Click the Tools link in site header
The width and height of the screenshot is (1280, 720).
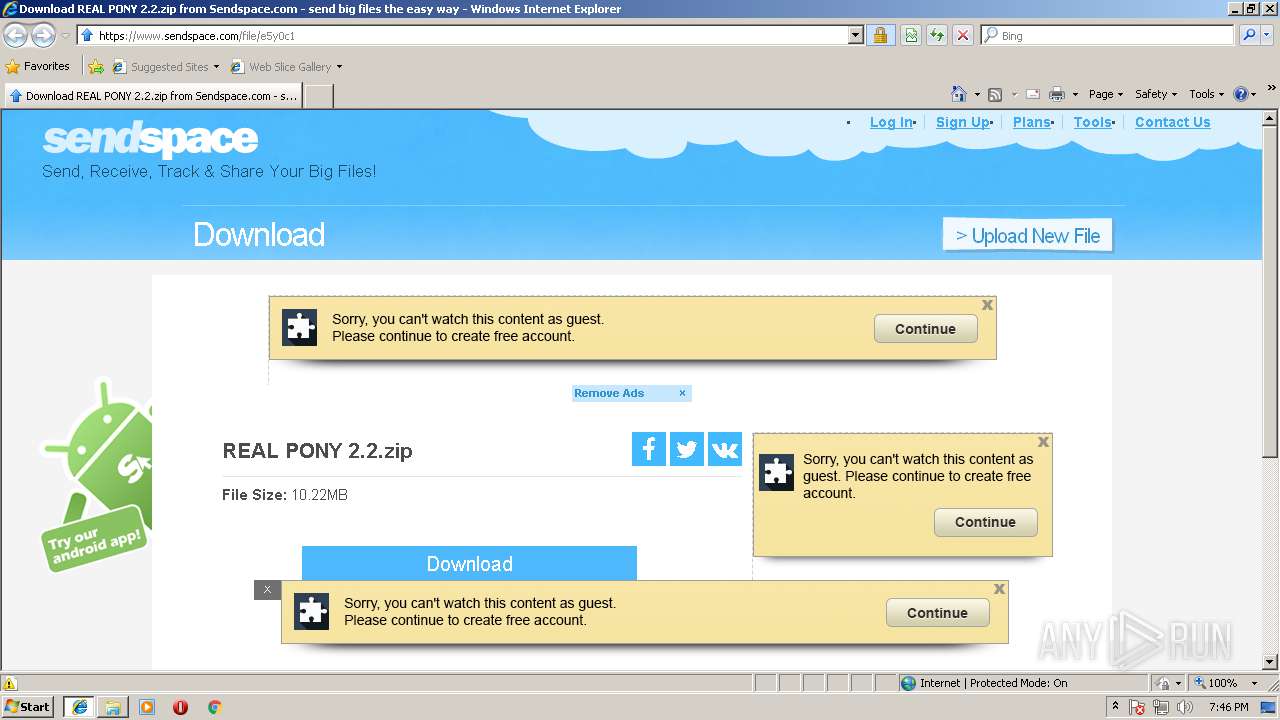[1092, 122]
